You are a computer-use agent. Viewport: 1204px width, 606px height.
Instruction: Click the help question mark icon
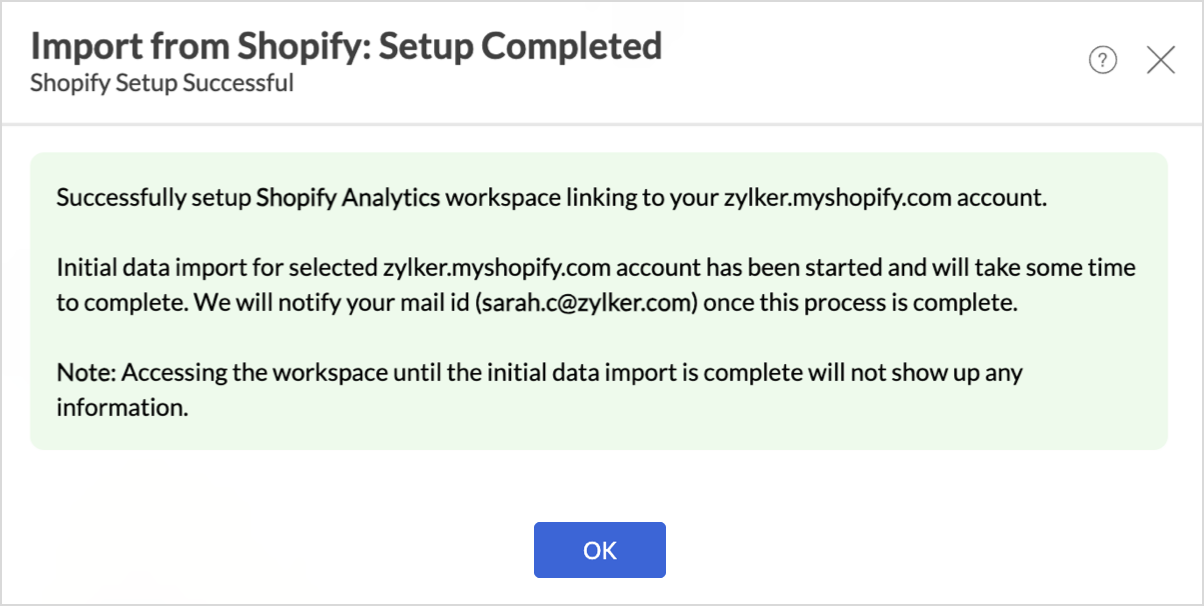(x=1102, y=61)
